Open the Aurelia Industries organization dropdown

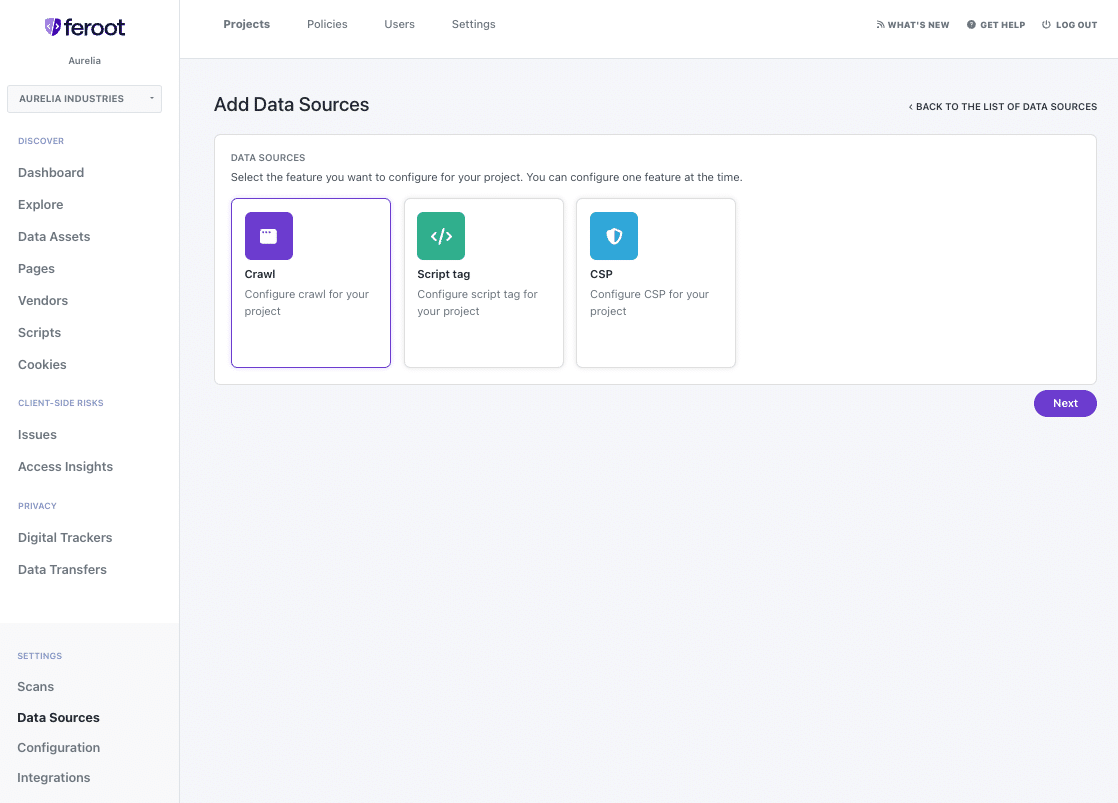pos(84,99)
